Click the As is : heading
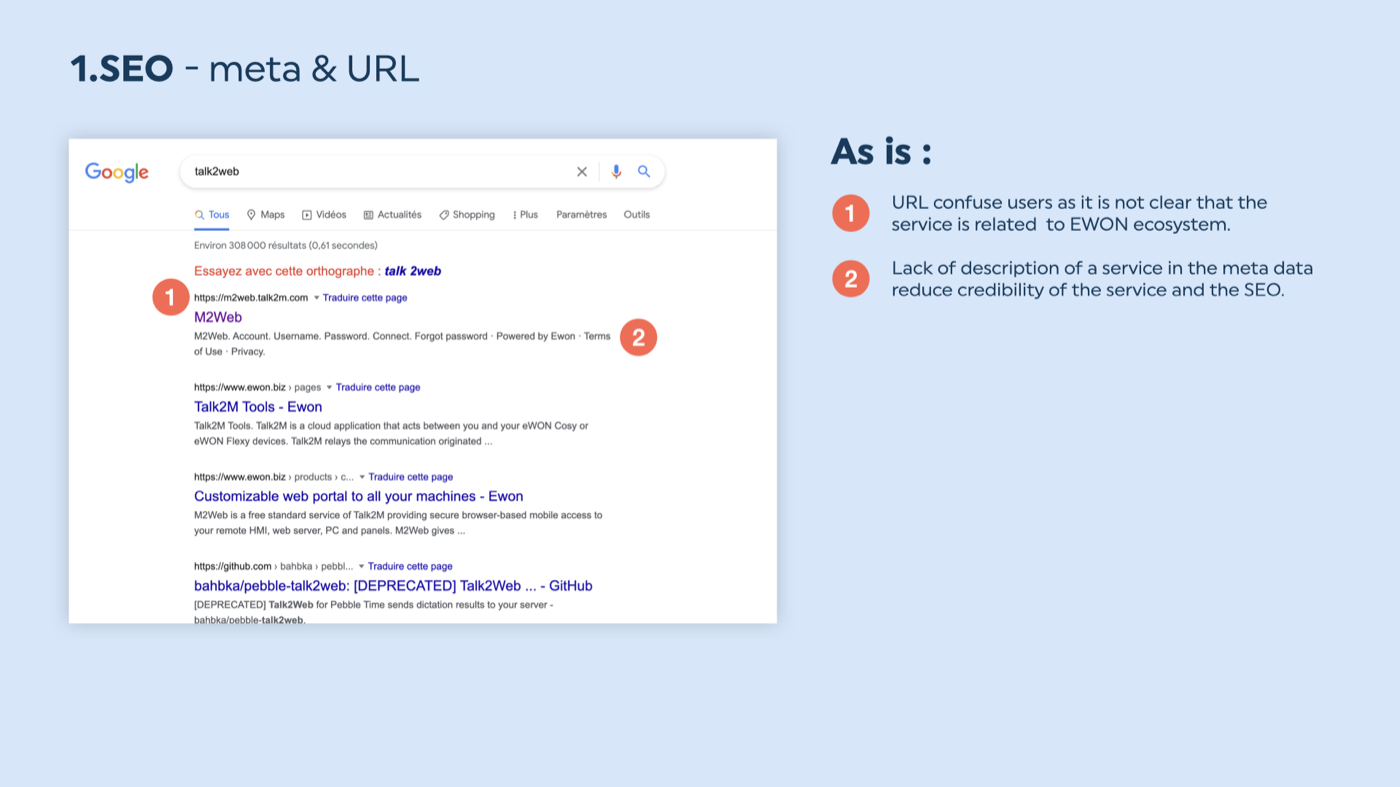The height and width of the screenshot is (787, 1400). tap(881, 152)
